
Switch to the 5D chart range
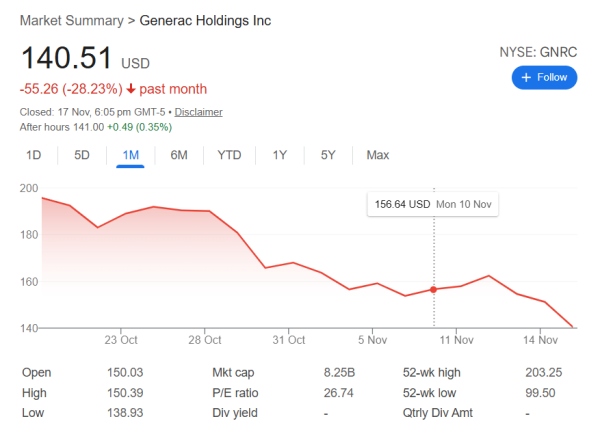click(82, 155)
